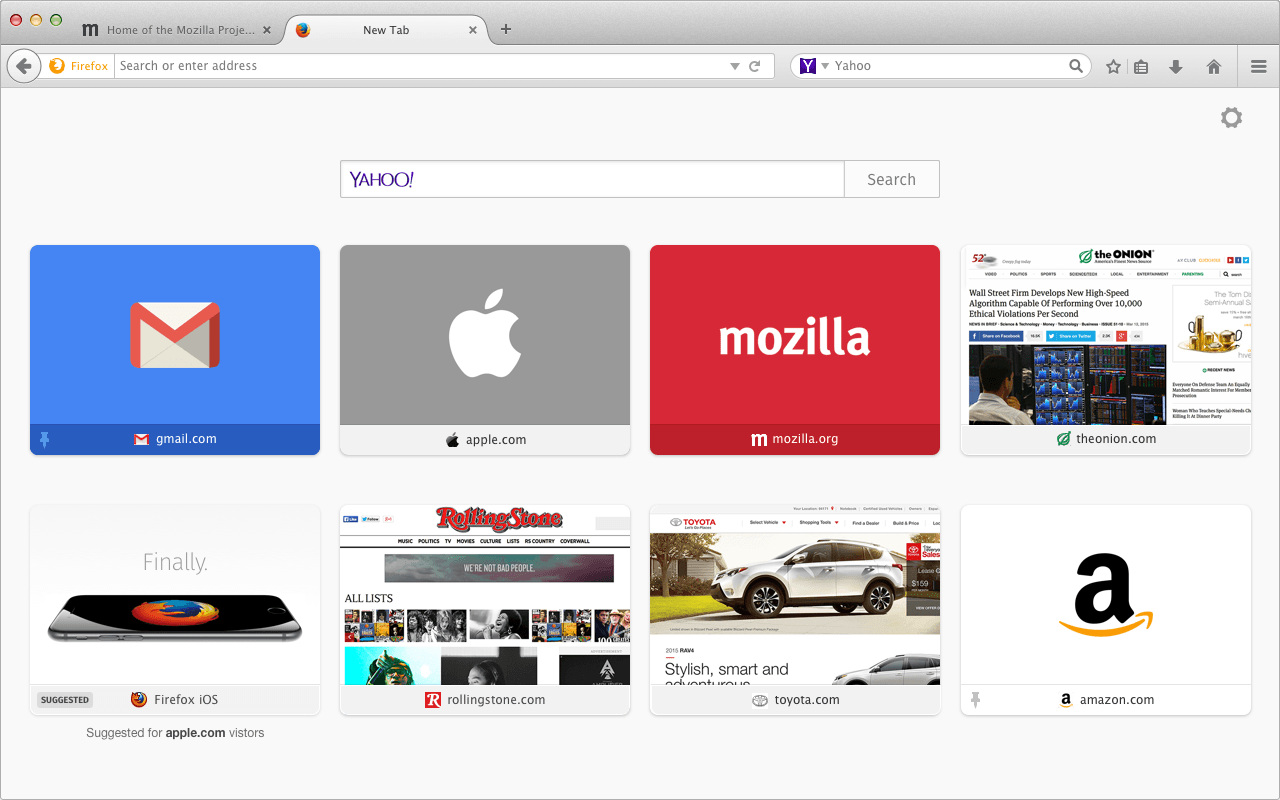
Task: Open the hamburger menu icon
Action: click(x=1259, y=67)
